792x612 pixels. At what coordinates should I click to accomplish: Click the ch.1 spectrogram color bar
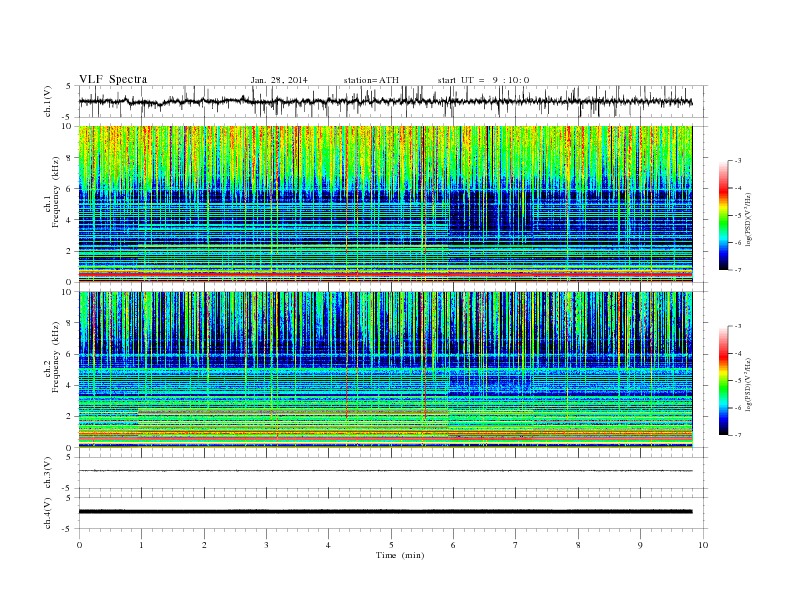point(723,216)
